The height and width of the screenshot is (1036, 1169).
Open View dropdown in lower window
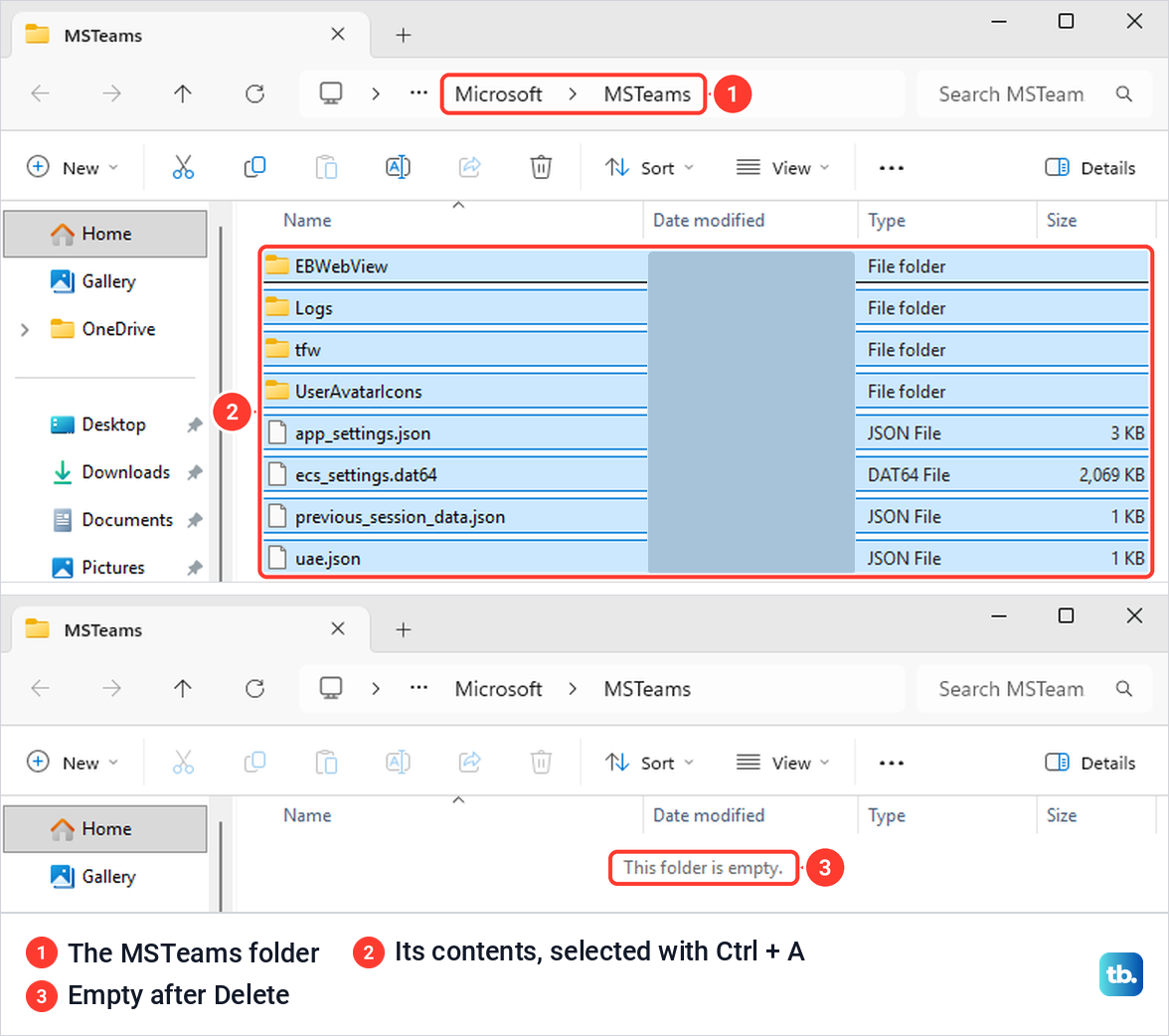tap(783, 763)
